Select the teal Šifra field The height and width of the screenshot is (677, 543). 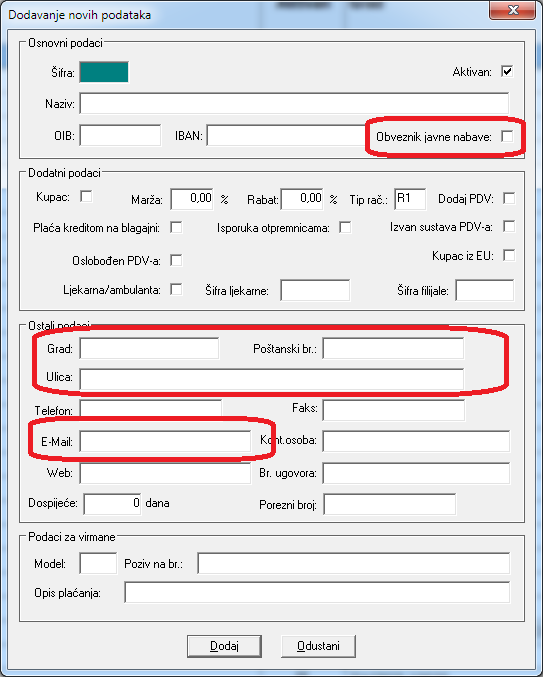pyautogui.click(x=104, y=72)
